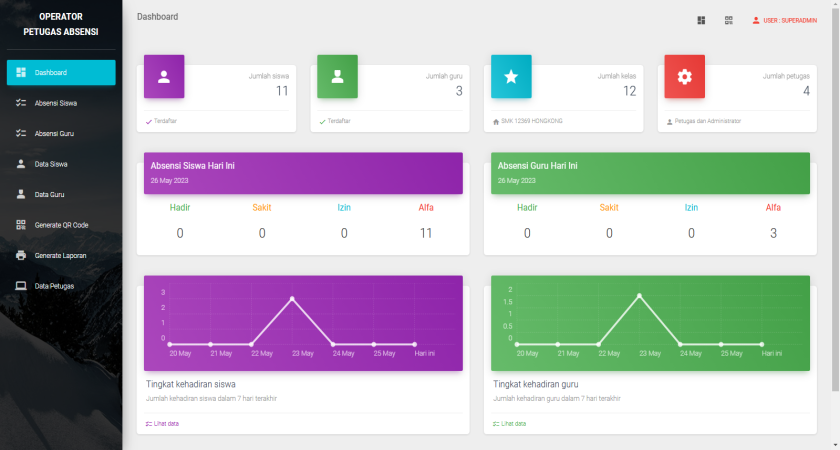
Task: Open the Dashboard sidebar menu item
Action: (x=61, y=73)
